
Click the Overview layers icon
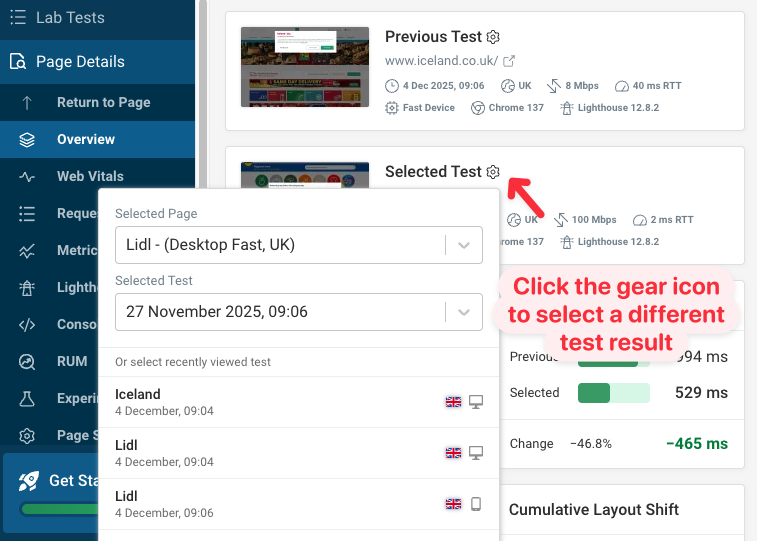click(27, 139)
